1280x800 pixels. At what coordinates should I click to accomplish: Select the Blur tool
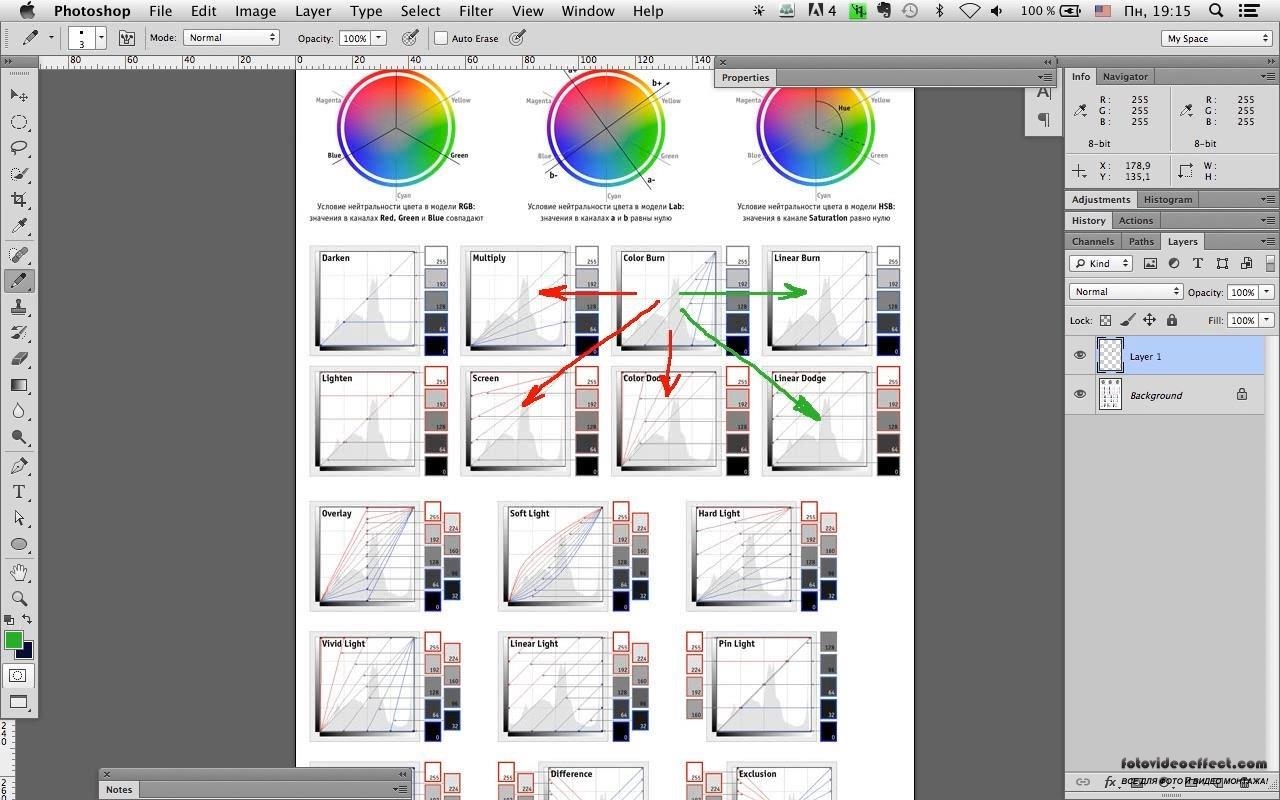click(19, 411)
